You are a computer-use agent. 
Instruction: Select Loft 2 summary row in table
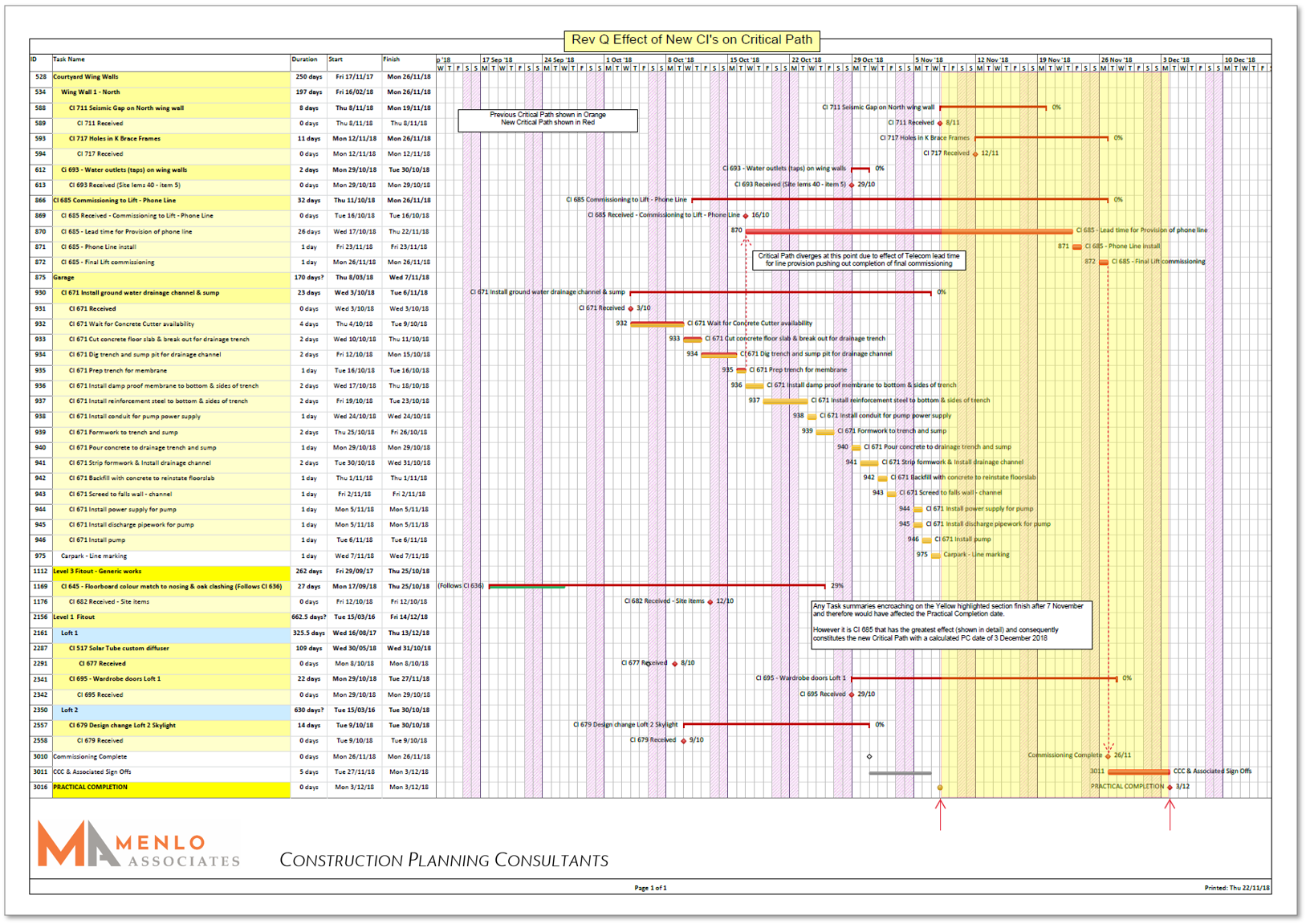point(233,710)
